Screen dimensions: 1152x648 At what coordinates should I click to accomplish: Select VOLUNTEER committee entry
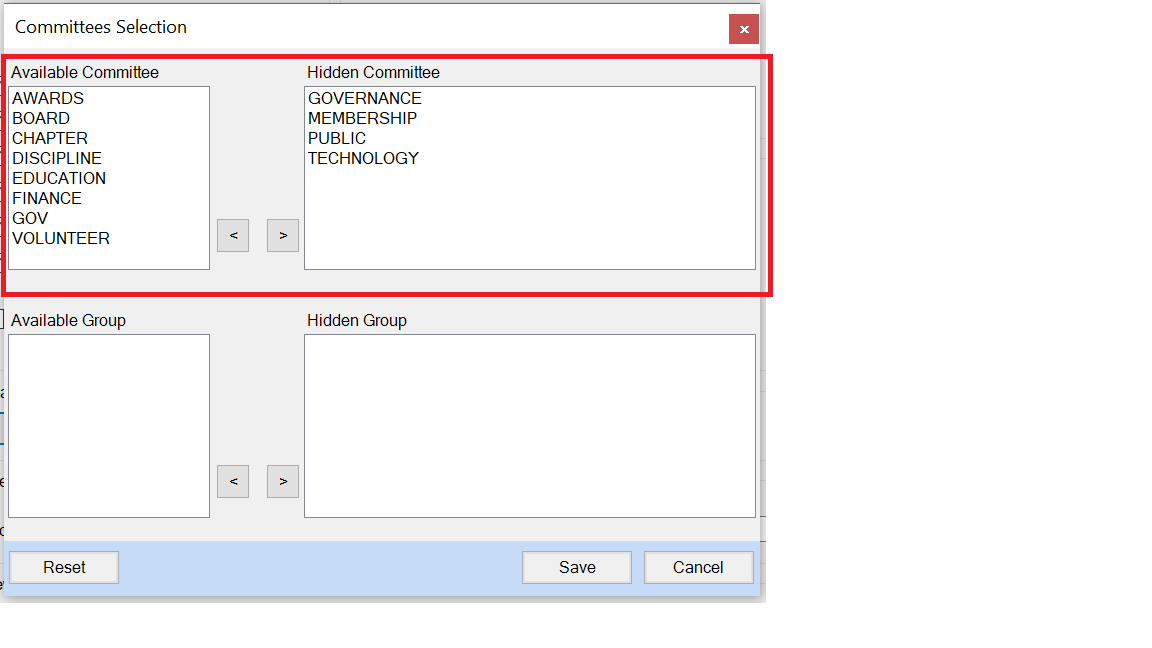61,238
